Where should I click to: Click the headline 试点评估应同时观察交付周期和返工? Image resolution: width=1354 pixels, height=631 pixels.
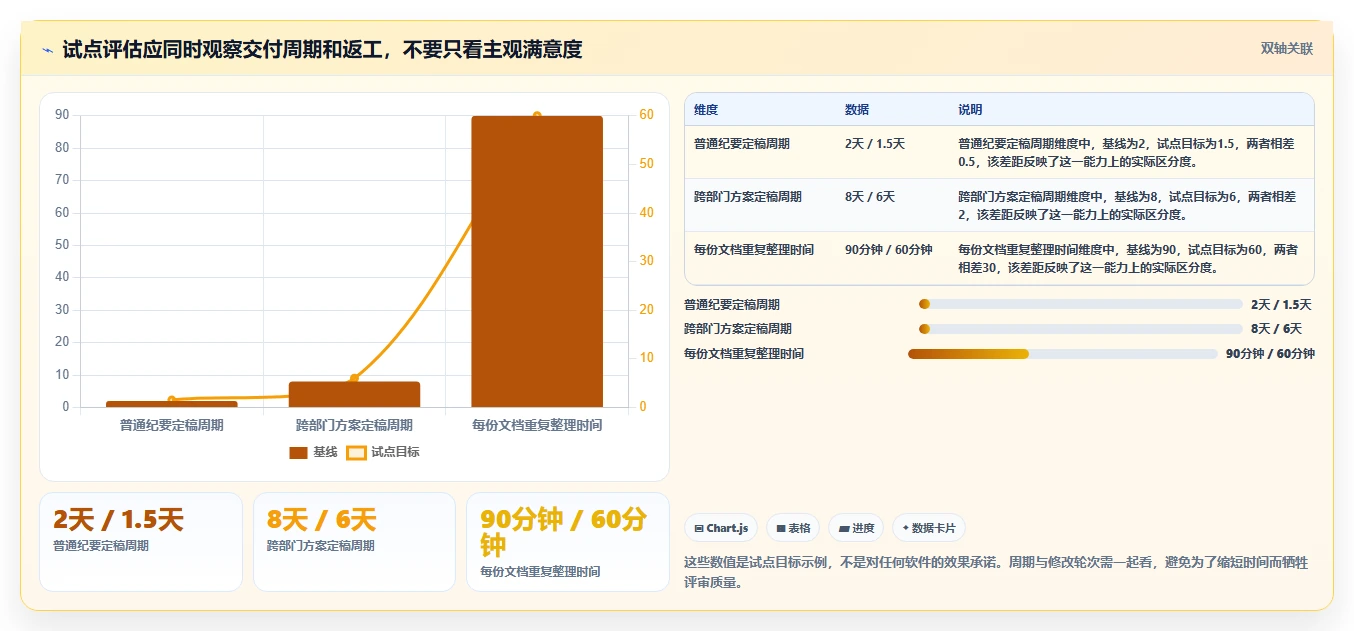(322, 49)
